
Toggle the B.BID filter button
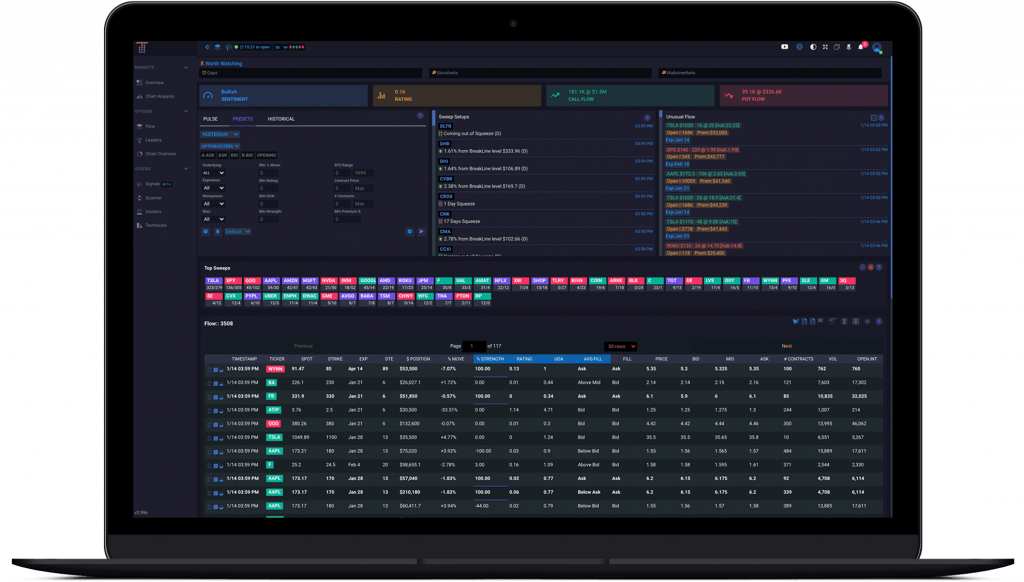tap(247, 155)
